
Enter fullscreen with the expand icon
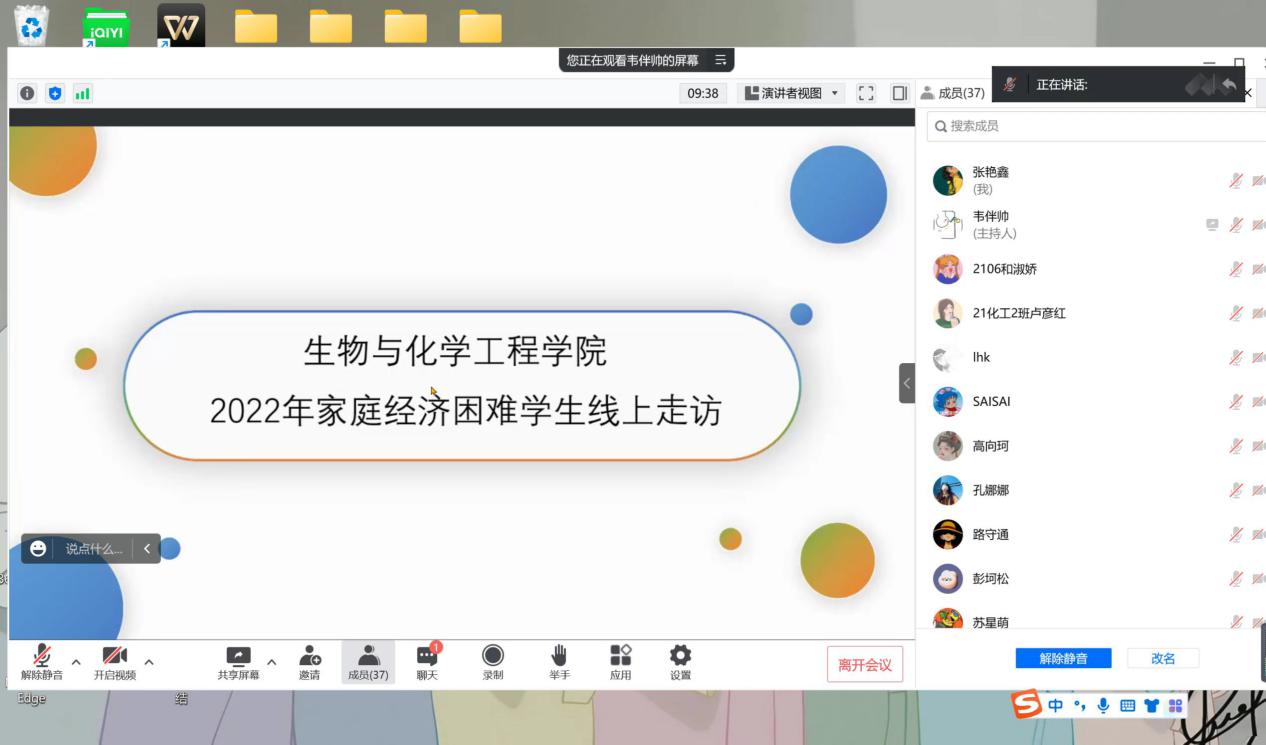click(x=865, y=93)
